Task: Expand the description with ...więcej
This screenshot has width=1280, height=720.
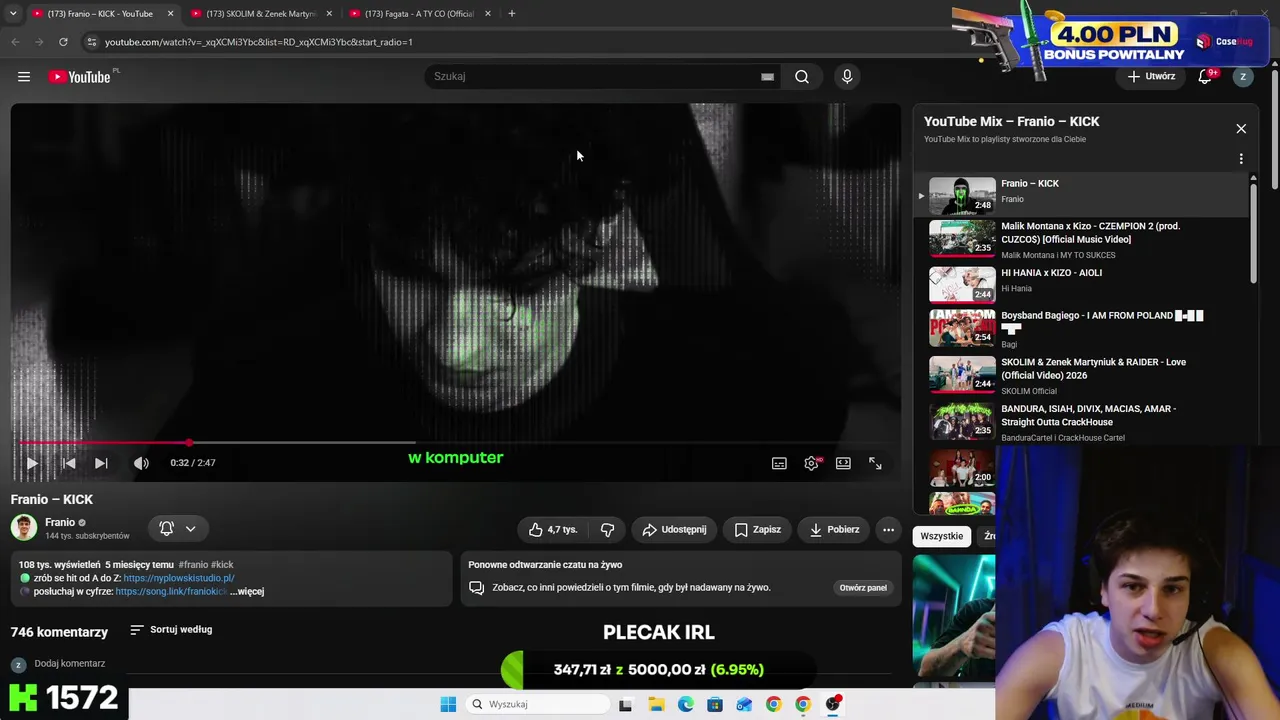Action: point(247,592)
